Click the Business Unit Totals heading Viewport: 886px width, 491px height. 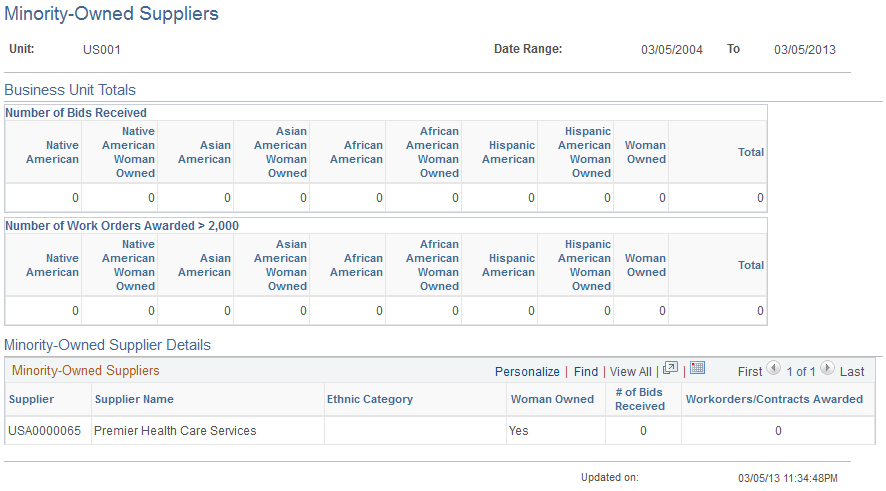pos(70,90)
